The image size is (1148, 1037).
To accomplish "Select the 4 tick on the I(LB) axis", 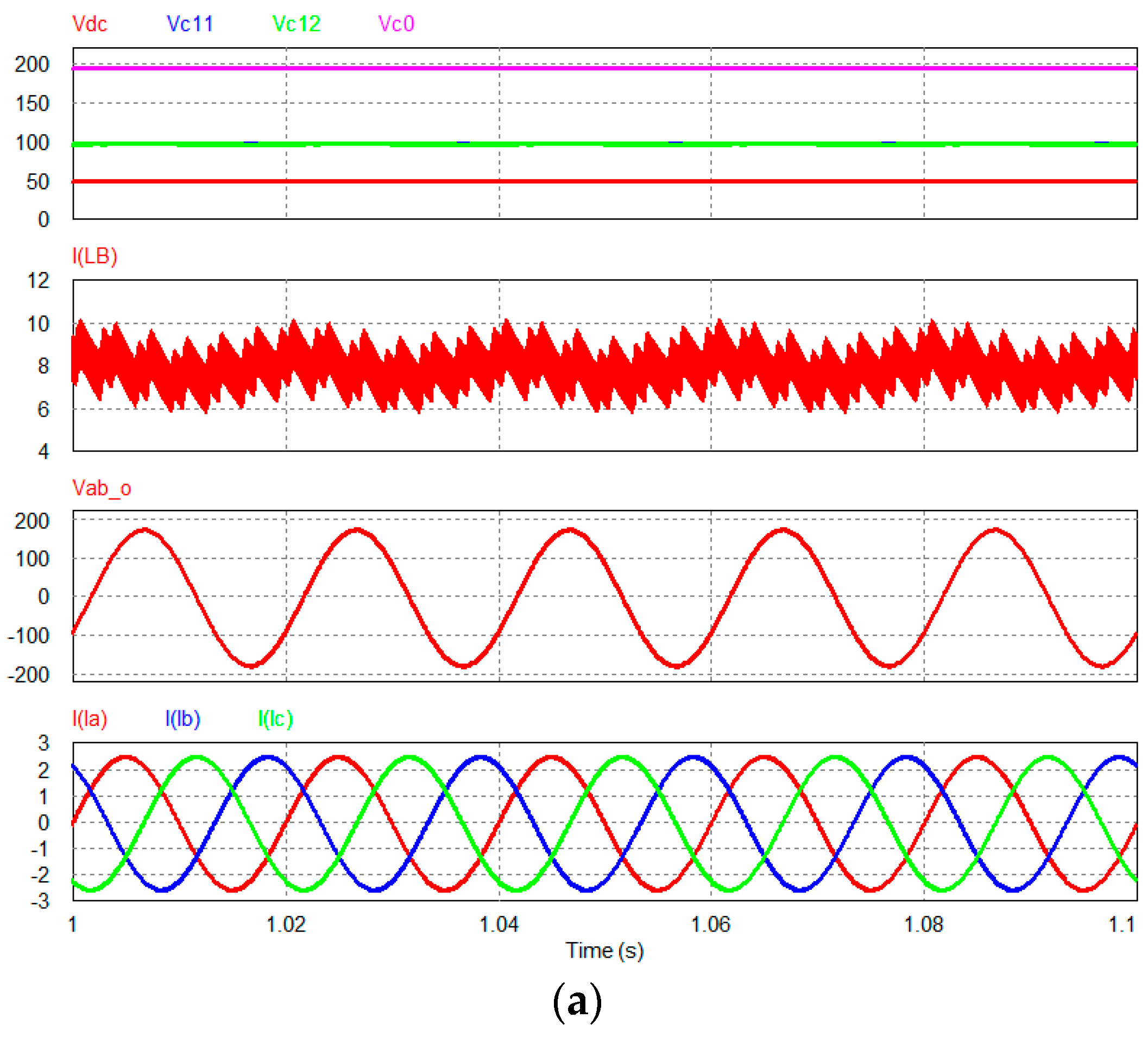I will coord(44,452).
